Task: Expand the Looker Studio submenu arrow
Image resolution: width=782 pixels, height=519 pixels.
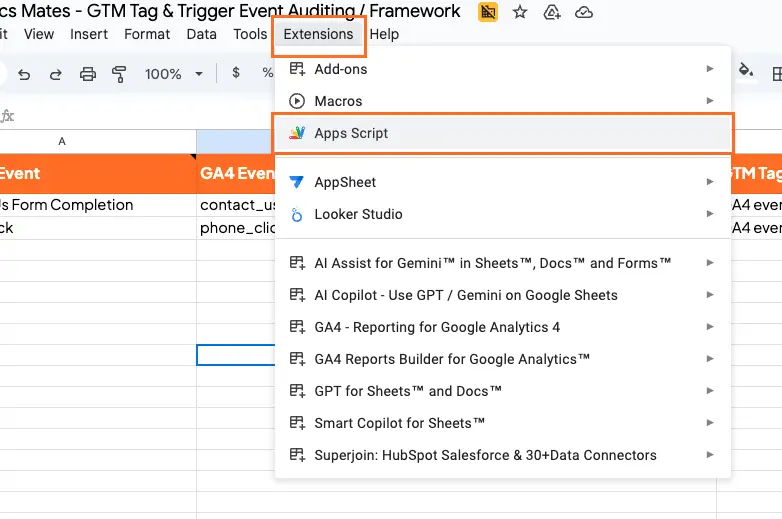Action: [710, 213]
